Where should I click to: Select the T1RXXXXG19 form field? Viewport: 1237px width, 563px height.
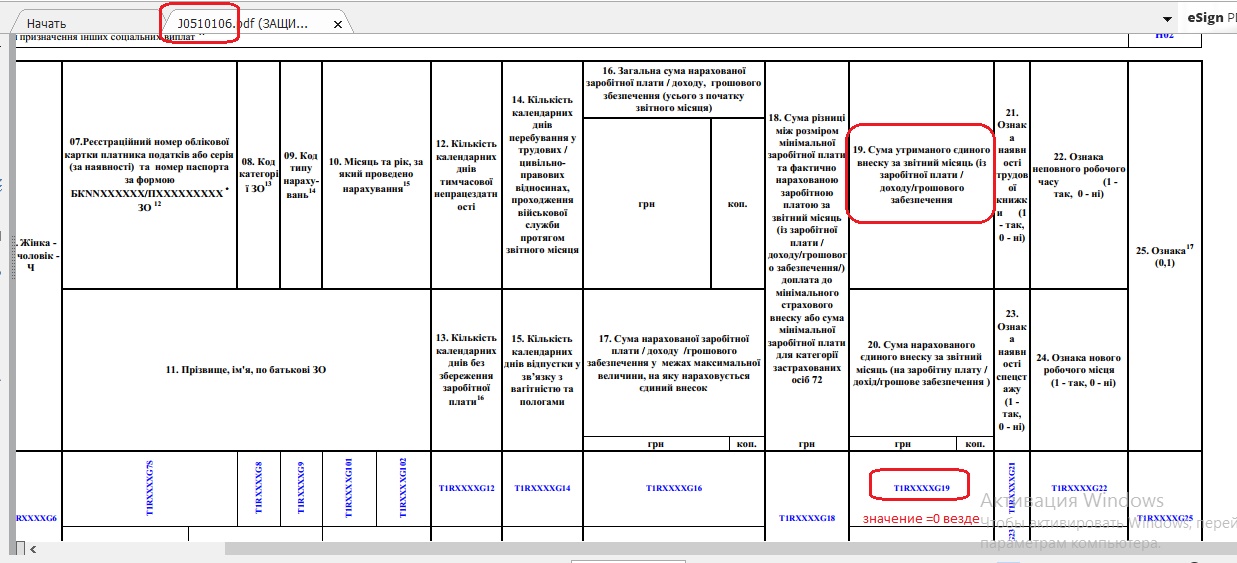(x=920, y=488)
